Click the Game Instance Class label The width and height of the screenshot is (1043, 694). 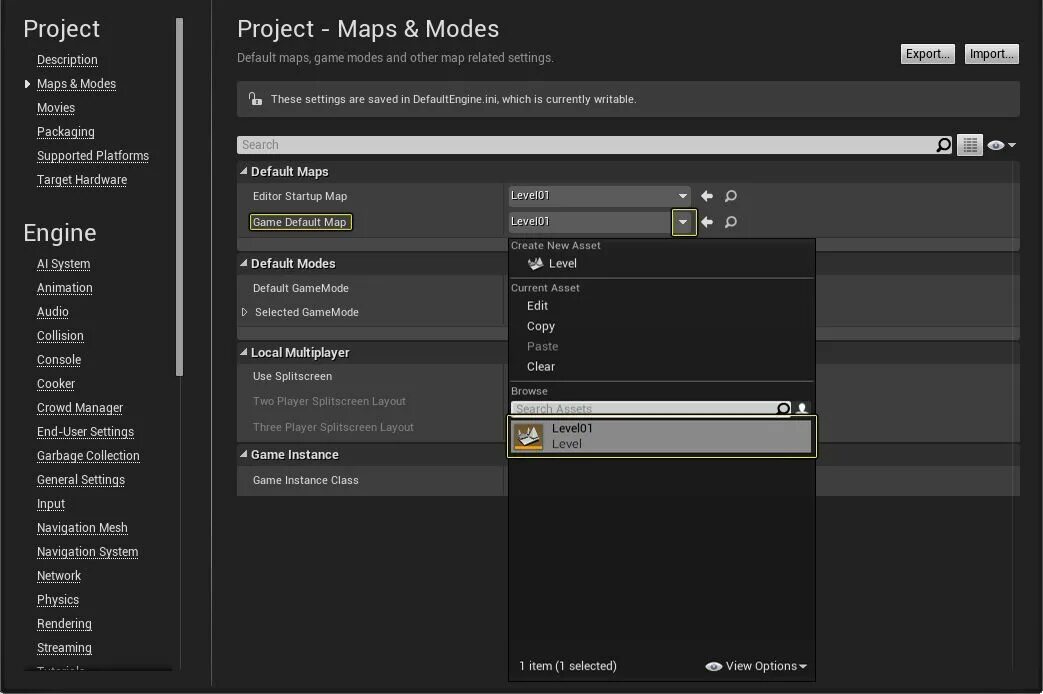coord(306,480)
